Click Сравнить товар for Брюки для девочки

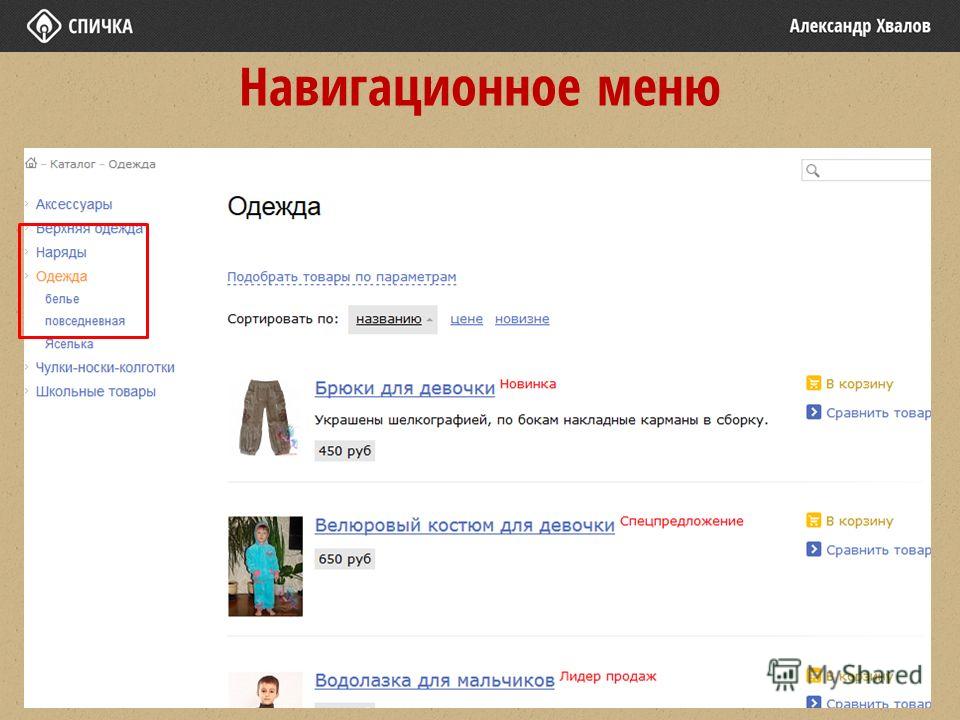click(x=879, y=413)
